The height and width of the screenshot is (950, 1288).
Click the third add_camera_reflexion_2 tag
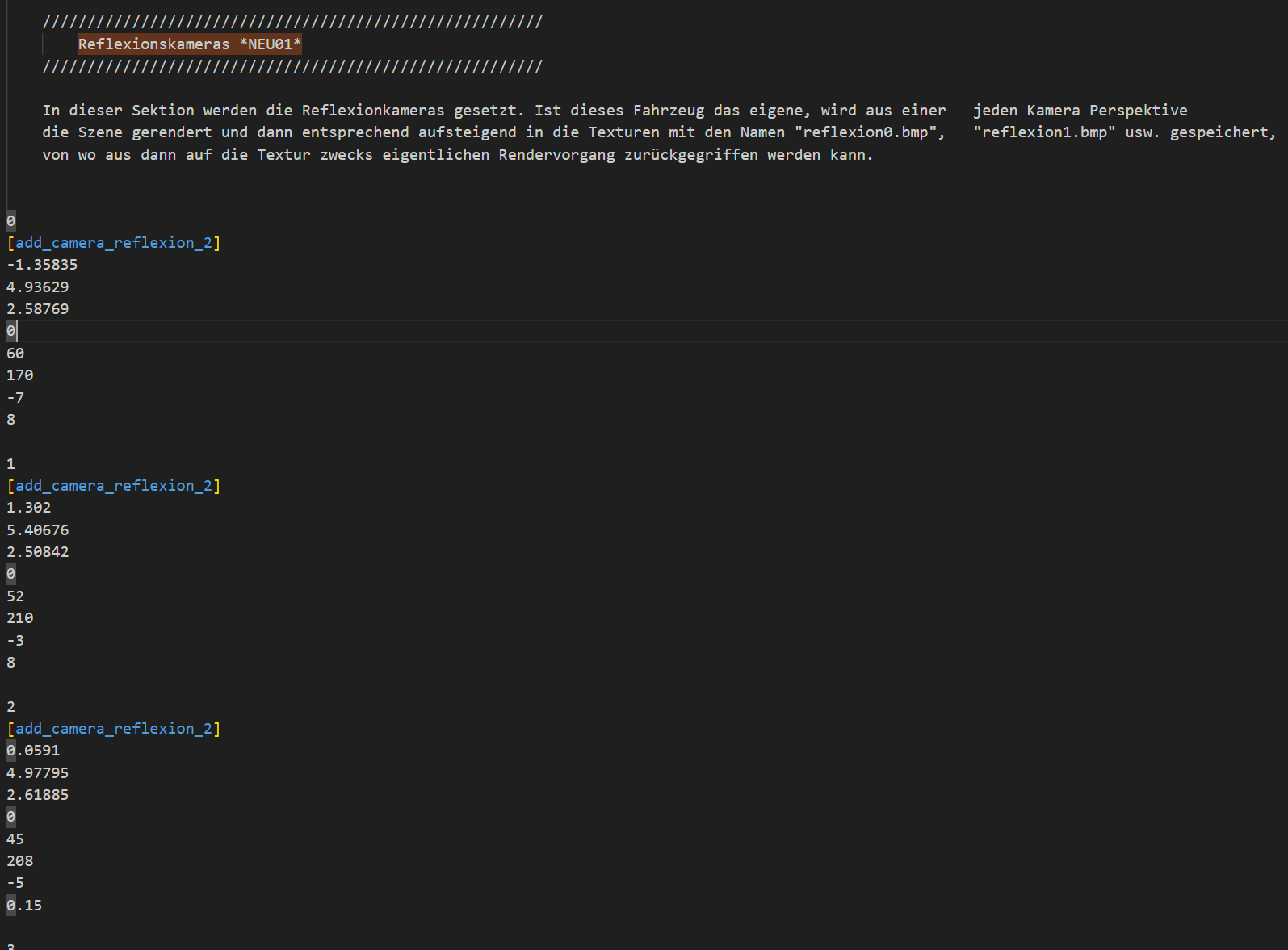point(113,729)
